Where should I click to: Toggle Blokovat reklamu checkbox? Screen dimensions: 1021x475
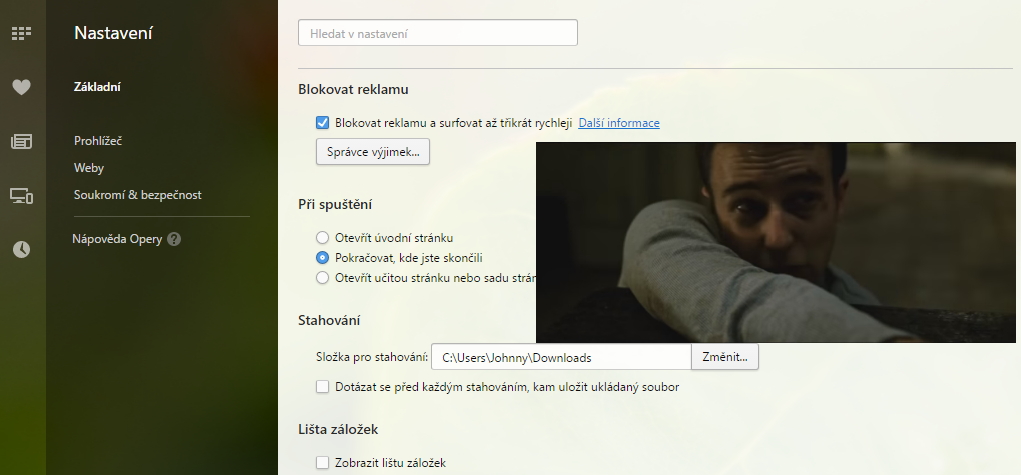[322, 122]
